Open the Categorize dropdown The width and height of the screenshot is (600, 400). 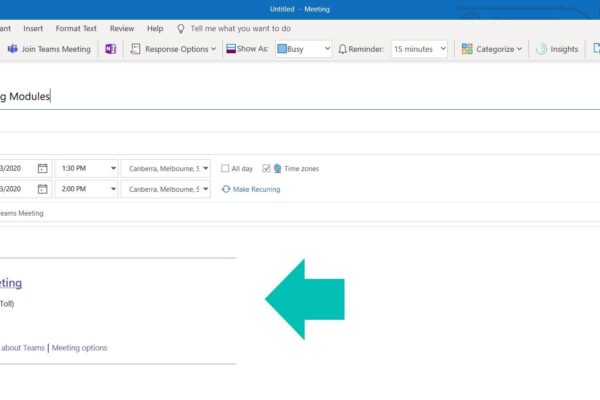pyautogui.click(x=492, y=49)
